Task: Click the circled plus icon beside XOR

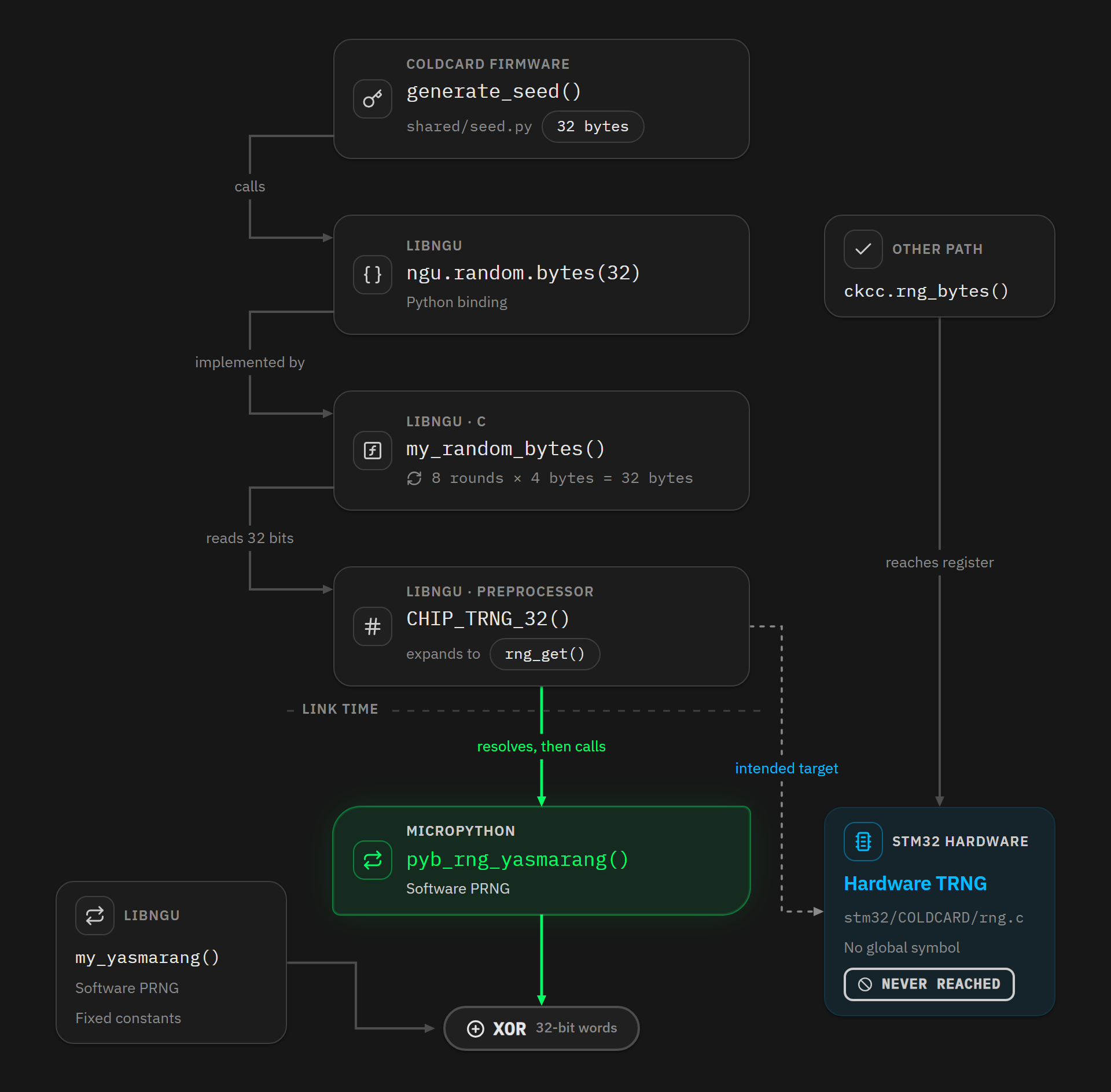Action: [476, 1029]
